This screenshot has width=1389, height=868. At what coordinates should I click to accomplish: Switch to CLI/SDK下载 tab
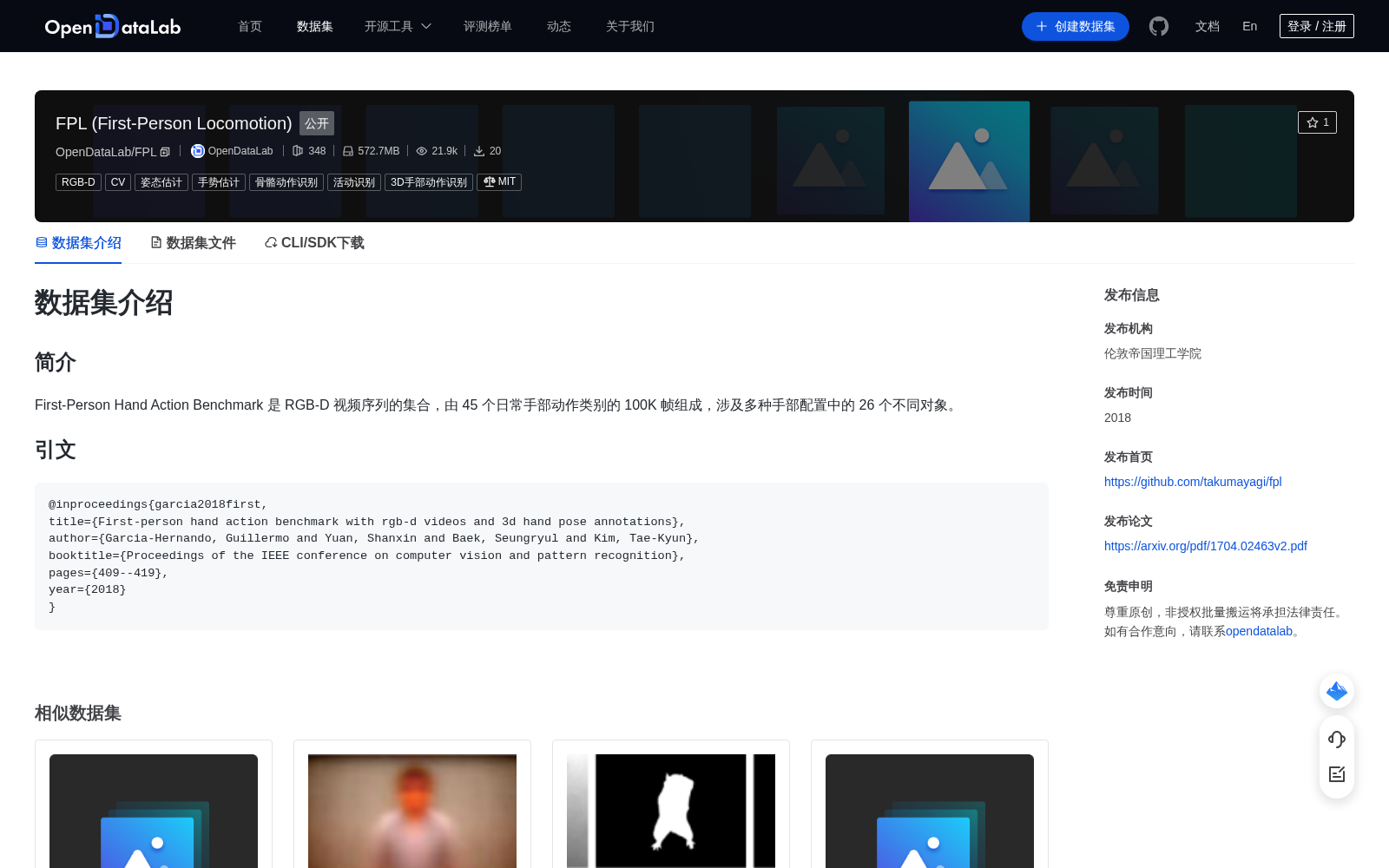pyautogui.click(x=314, y=243)
